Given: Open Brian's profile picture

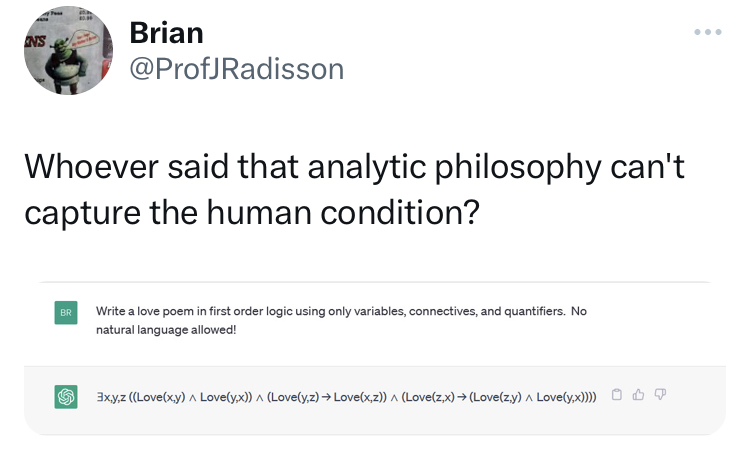Looking at the screenshot, I should coord(67,51).
